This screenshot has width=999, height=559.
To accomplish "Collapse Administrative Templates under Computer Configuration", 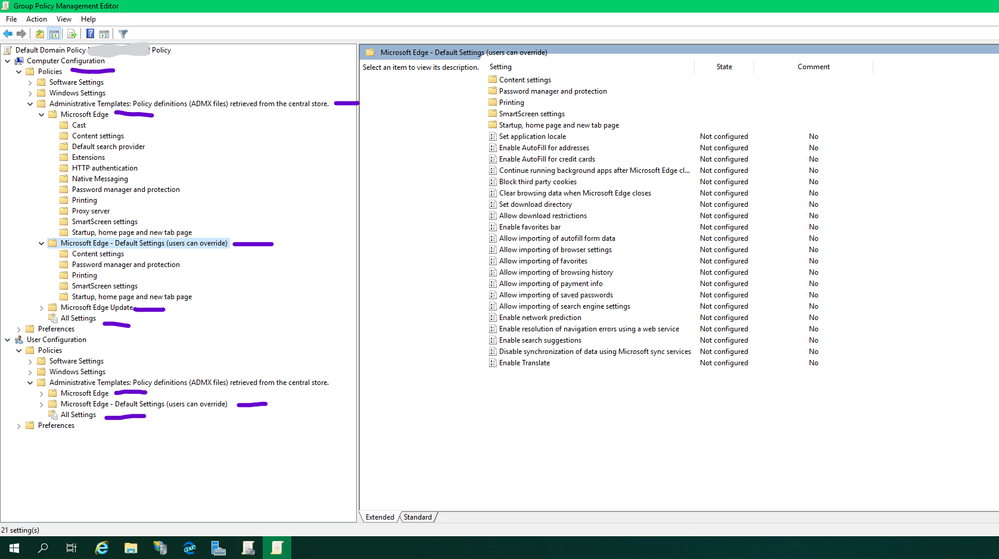I will [30, 104].
